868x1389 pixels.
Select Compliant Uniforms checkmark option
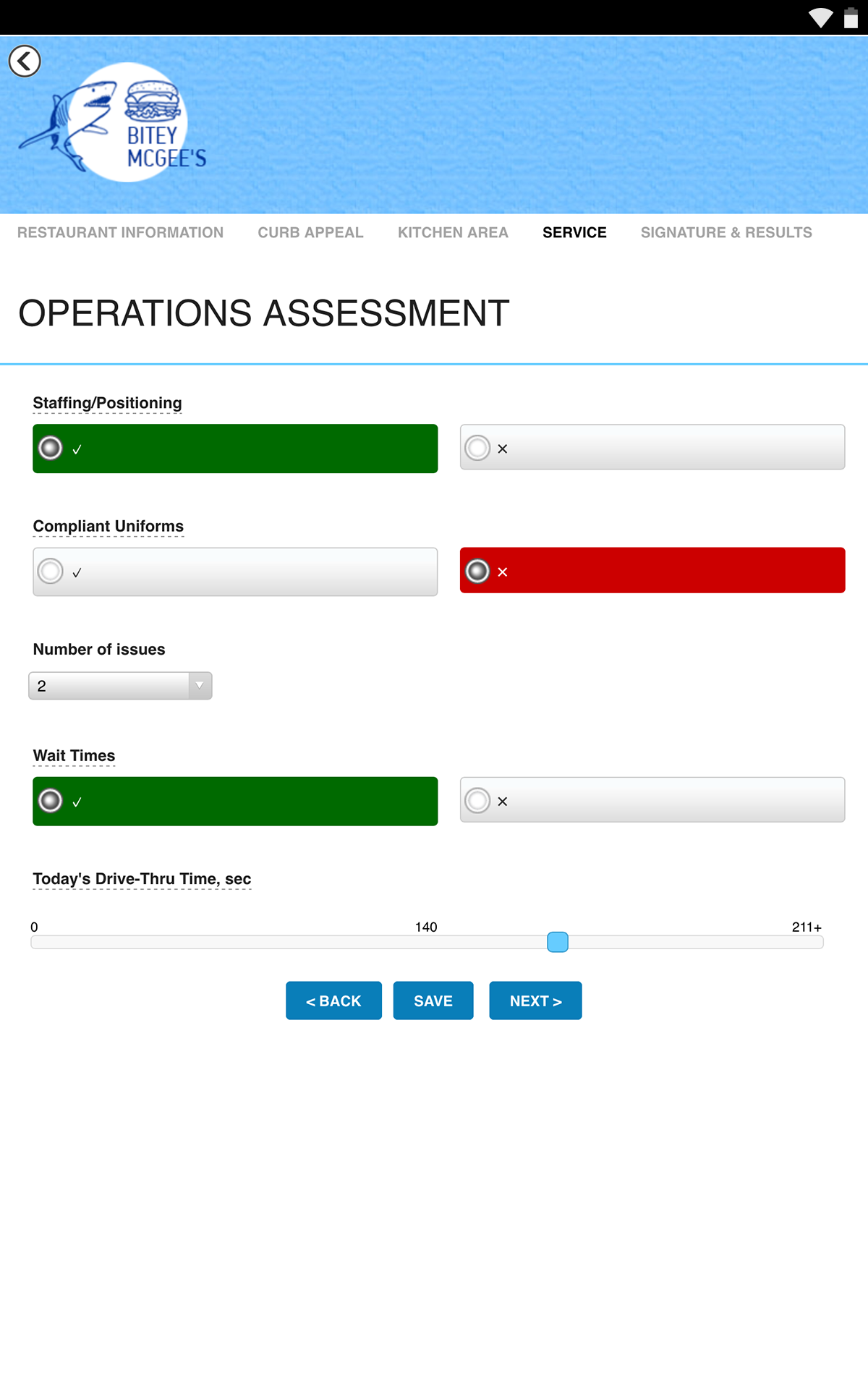235,572
